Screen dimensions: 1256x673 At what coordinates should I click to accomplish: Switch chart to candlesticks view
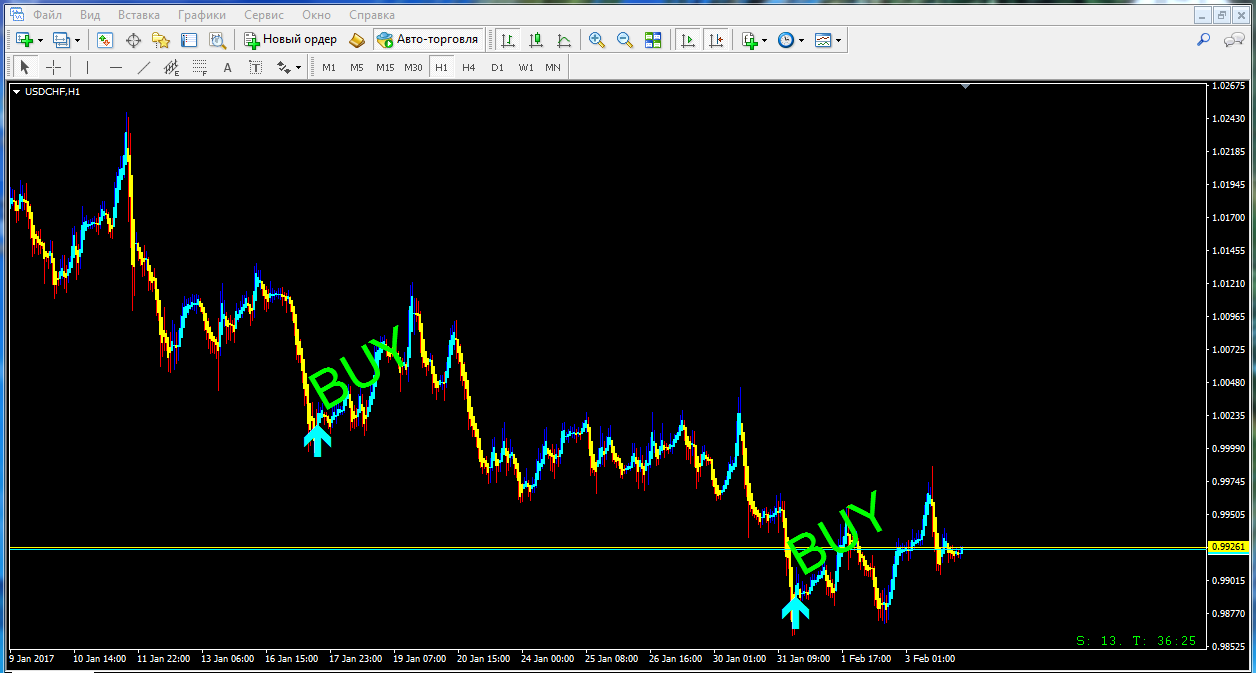tap(536, 40)
